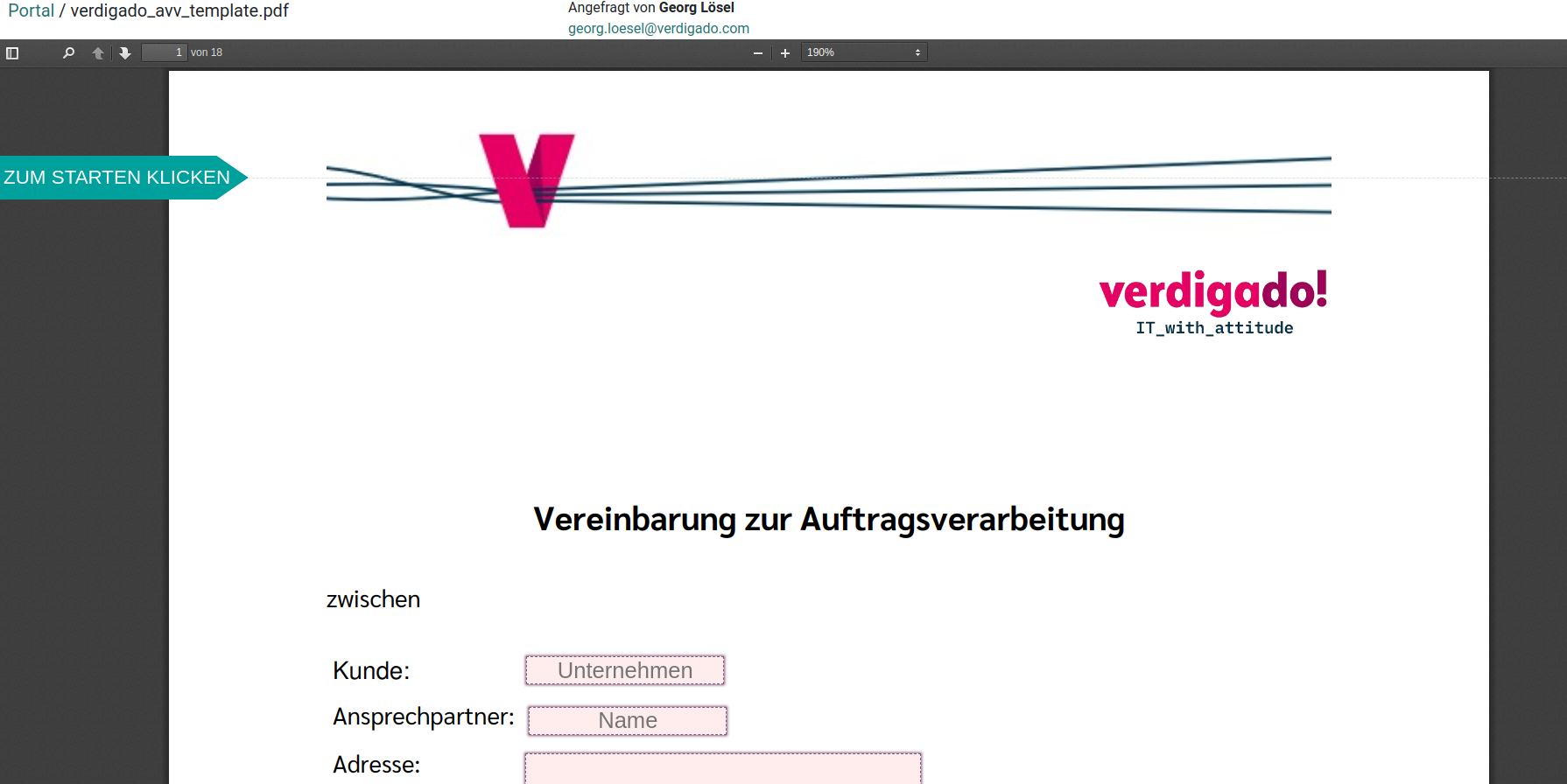This screenshot has width=1567, height=784.
Task: Click the Adresse text field
Action: coord(723,768)
